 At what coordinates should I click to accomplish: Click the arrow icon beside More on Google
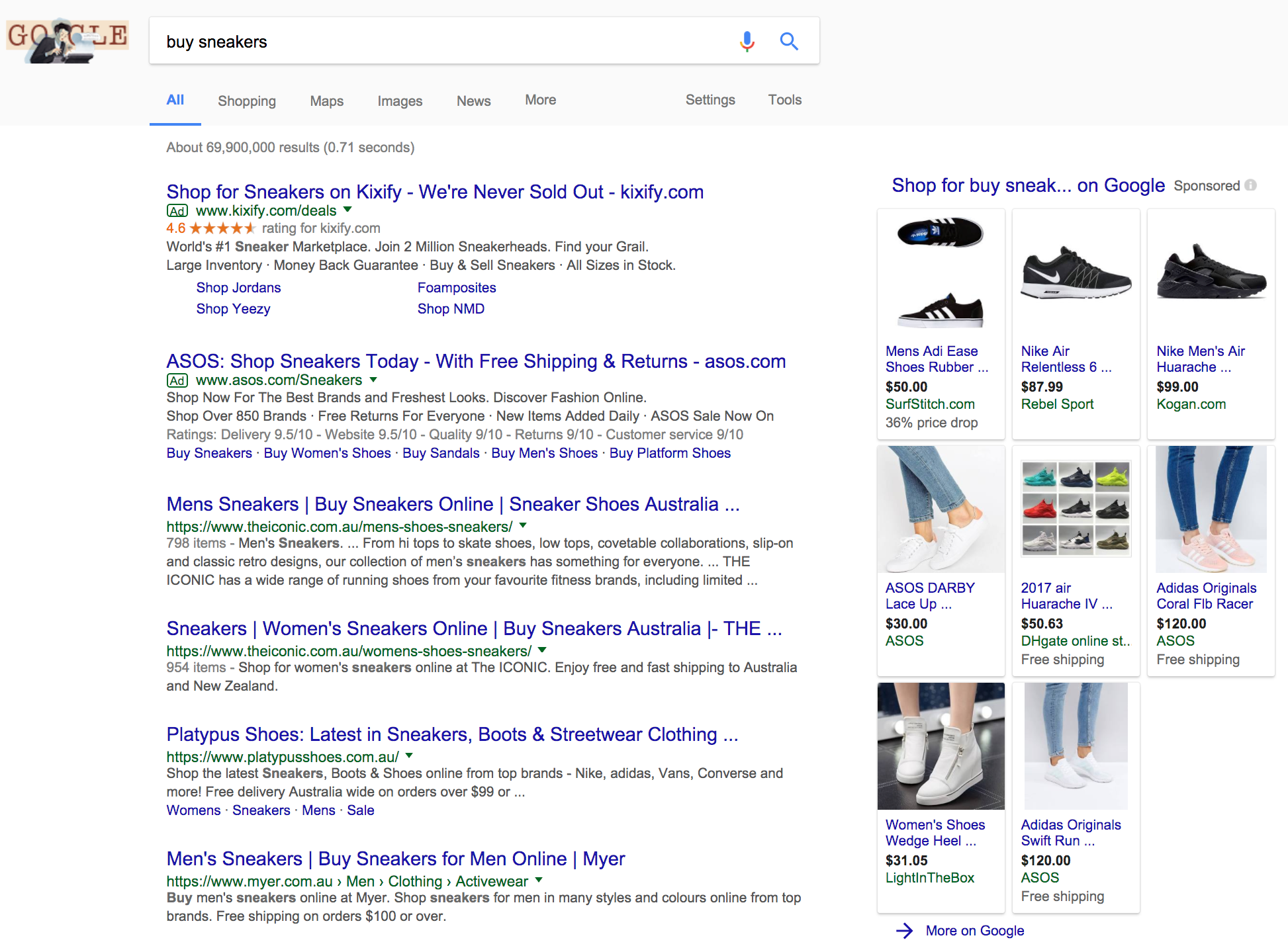(904, 931)
